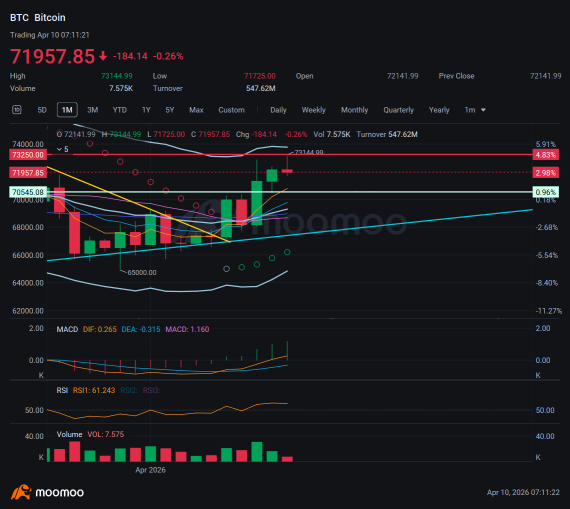Click the RSI1: 61.243 value
Screen dimensions: 570x509
click(x=94, y=390)
